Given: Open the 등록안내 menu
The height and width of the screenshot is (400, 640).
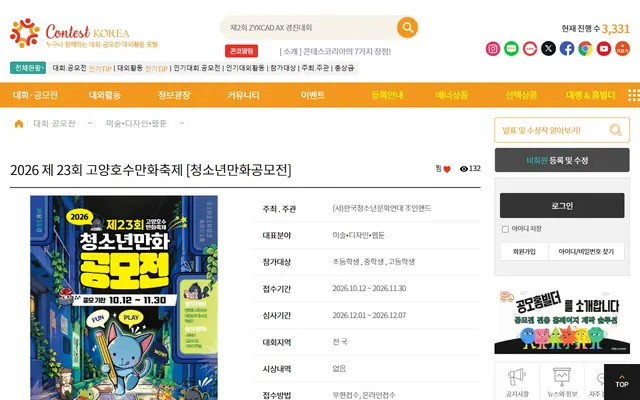Looking at the screenshot, I should 387,95.
